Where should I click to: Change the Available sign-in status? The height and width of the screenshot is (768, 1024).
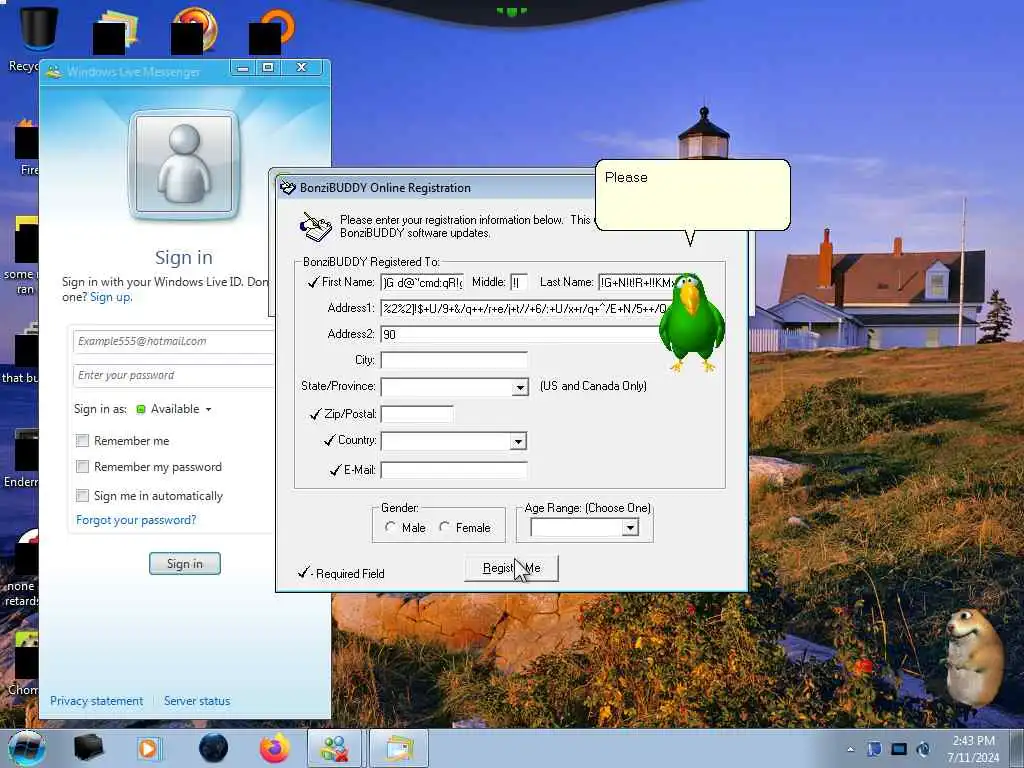174,409
